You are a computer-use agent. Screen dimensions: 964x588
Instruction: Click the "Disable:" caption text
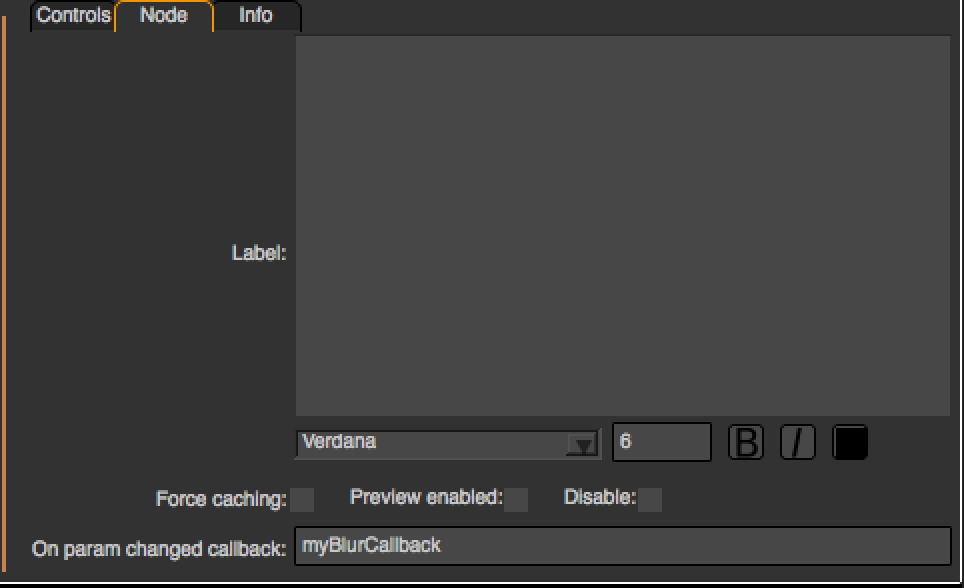point(600,497)
